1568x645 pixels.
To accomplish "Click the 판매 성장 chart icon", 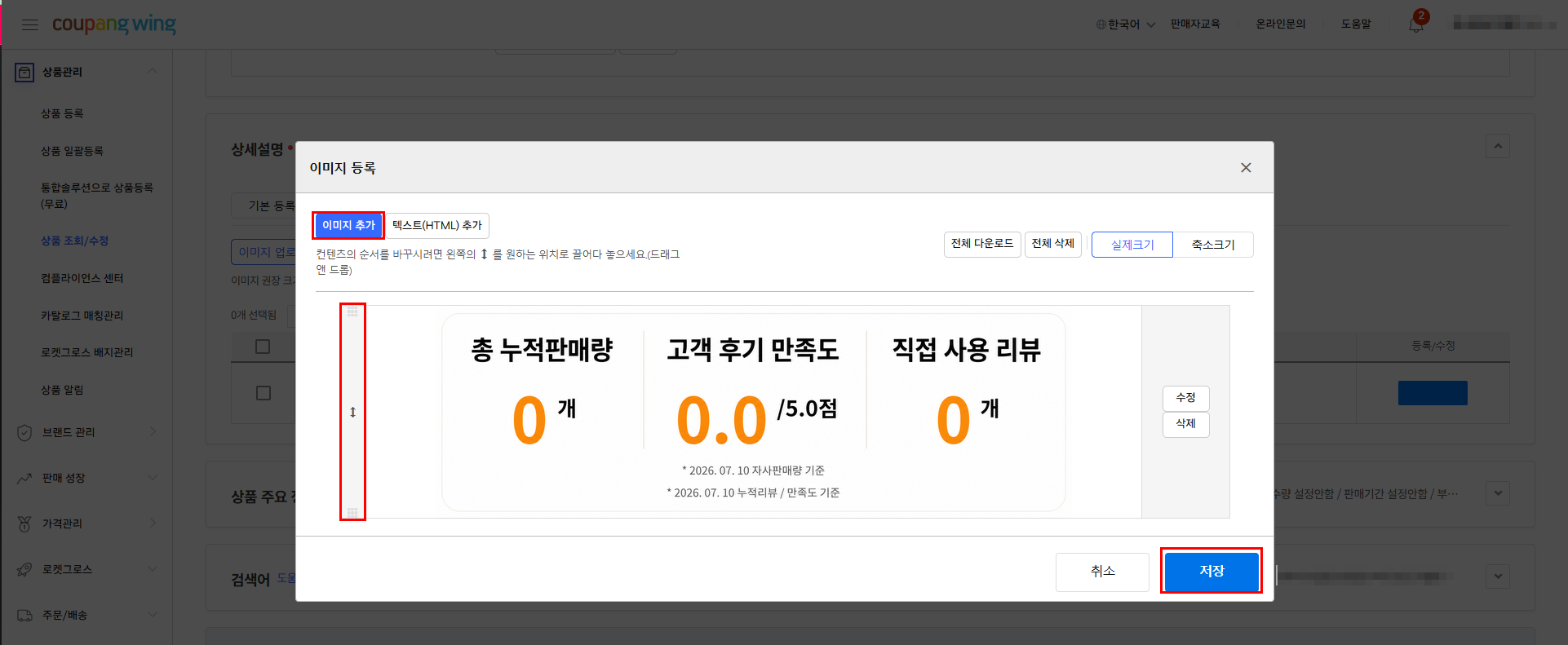I will [24, 478].
